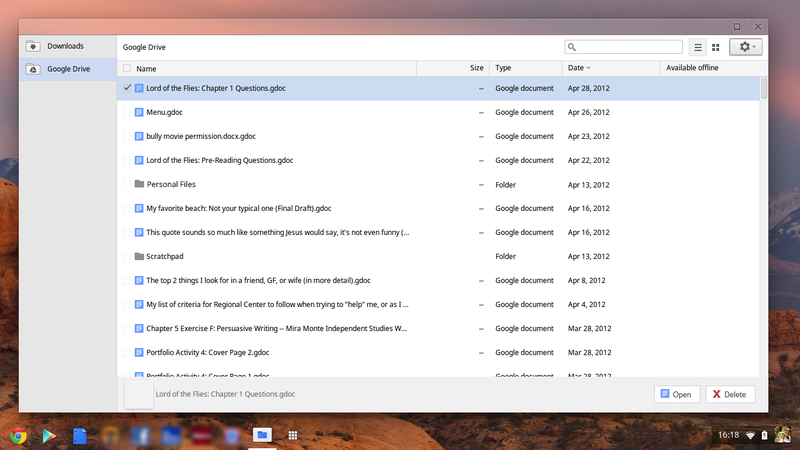Select the Personal Files folder name
This screenshot has width=800, height=450.
[x=171, y=184]
